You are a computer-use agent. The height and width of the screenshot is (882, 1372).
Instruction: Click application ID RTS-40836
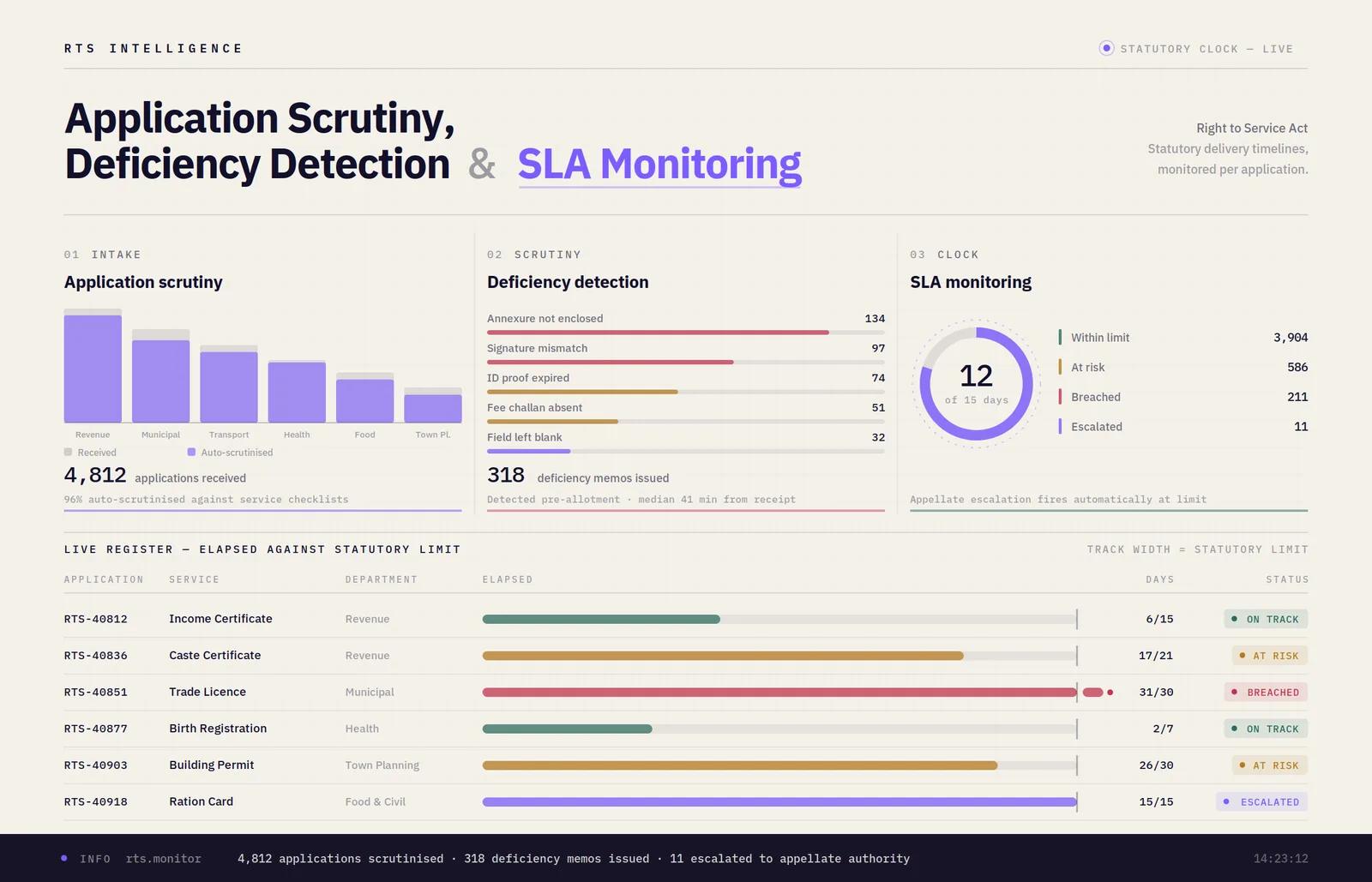(96, 656)
